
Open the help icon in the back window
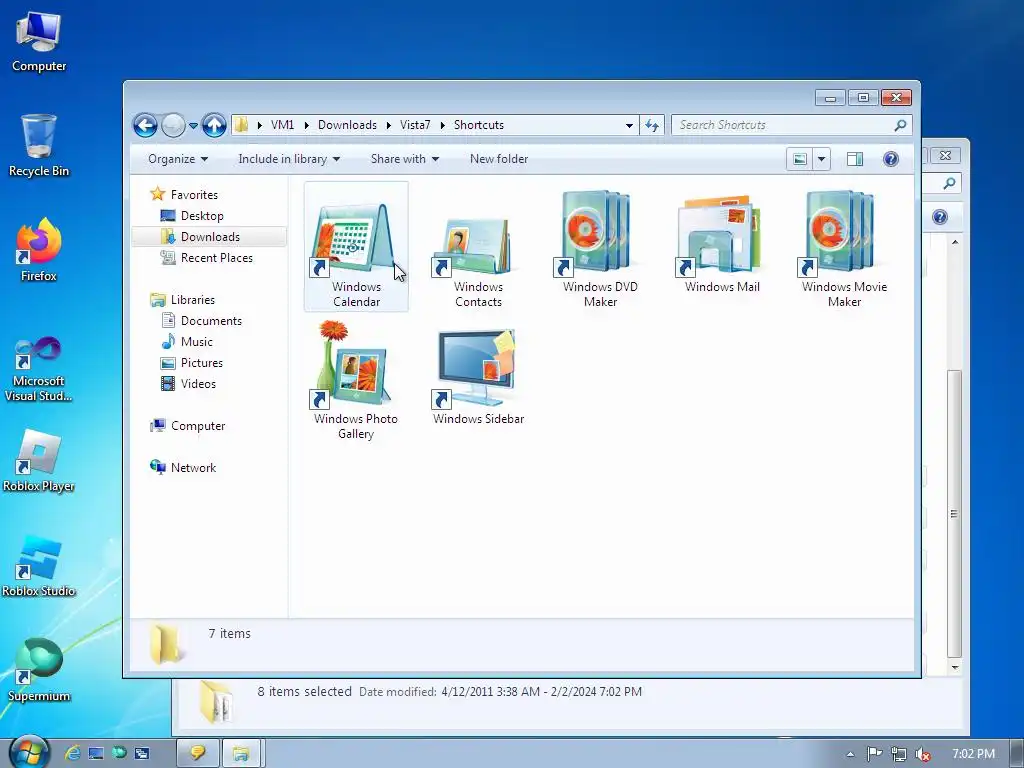click(940, 217)
